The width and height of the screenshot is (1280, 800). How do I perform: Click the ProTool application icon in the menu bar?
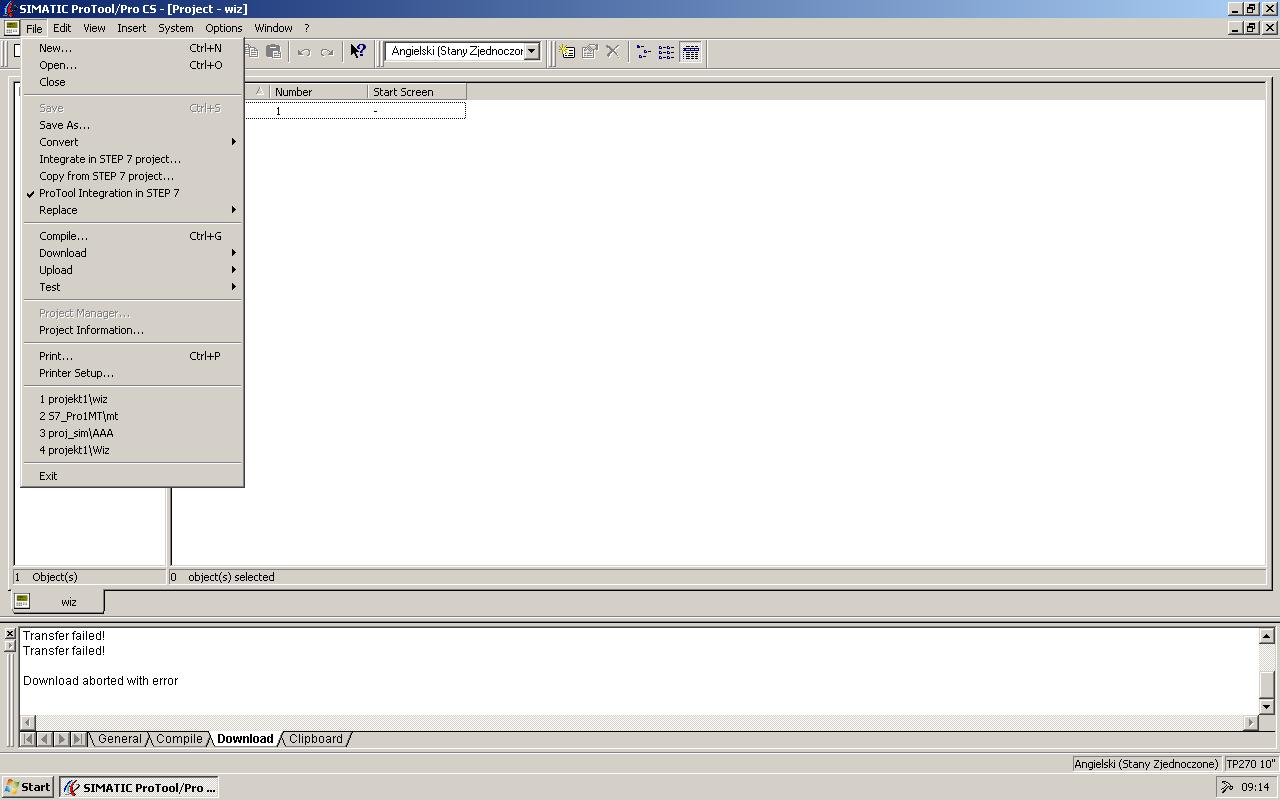11,28
